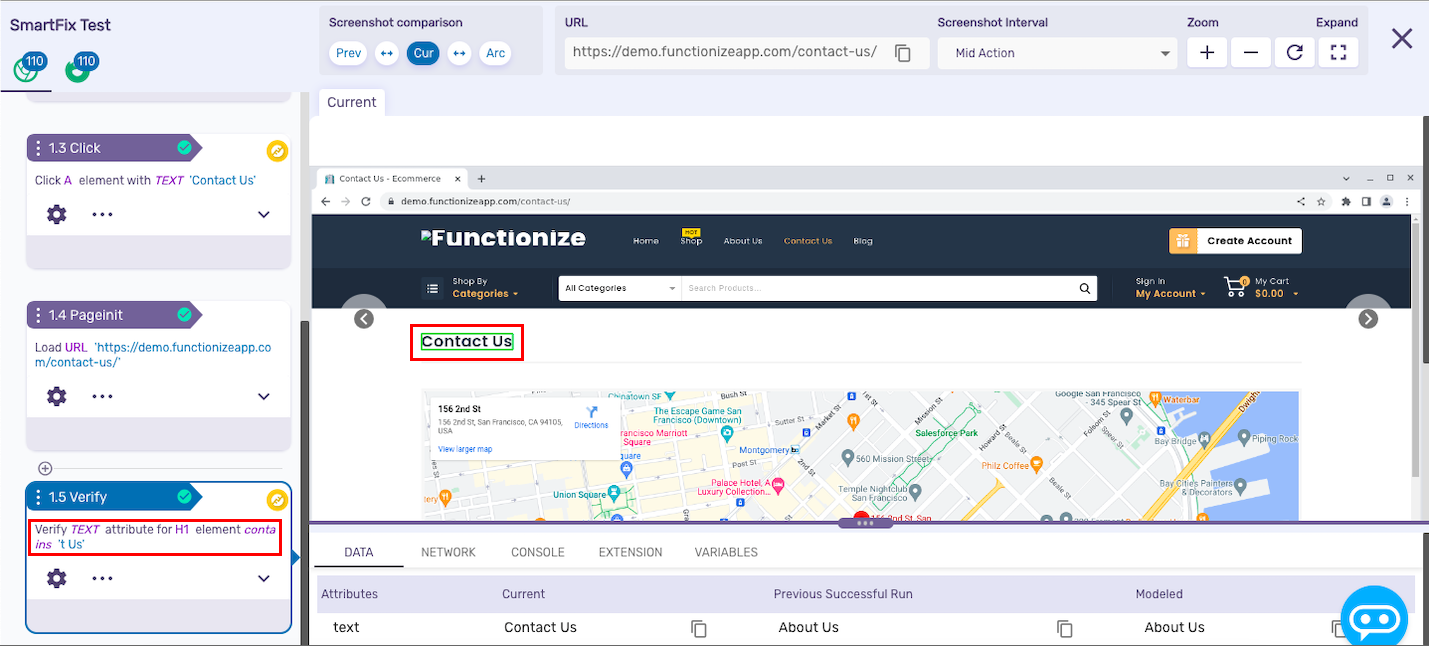Open three-dot more options for step 1.3 Click
Image resolution: width=1429 pixels, height=646 pixels.
click(x=103, y=214)
